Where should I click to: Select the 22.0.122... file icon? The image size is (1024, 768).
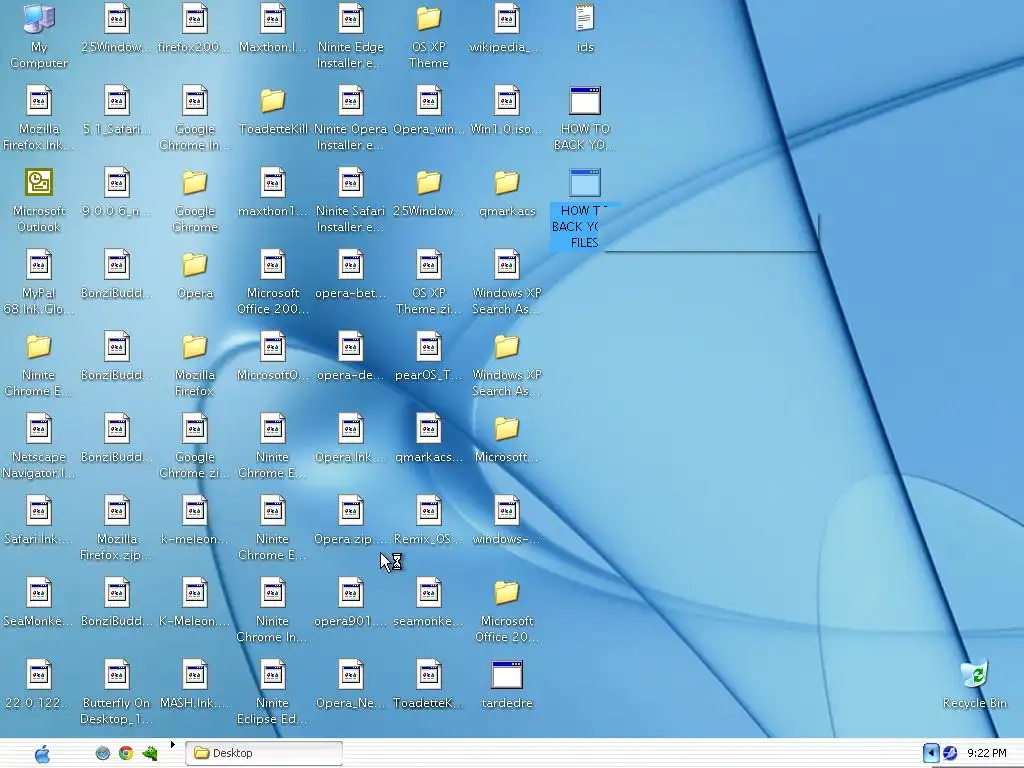(x=39, y=675)
